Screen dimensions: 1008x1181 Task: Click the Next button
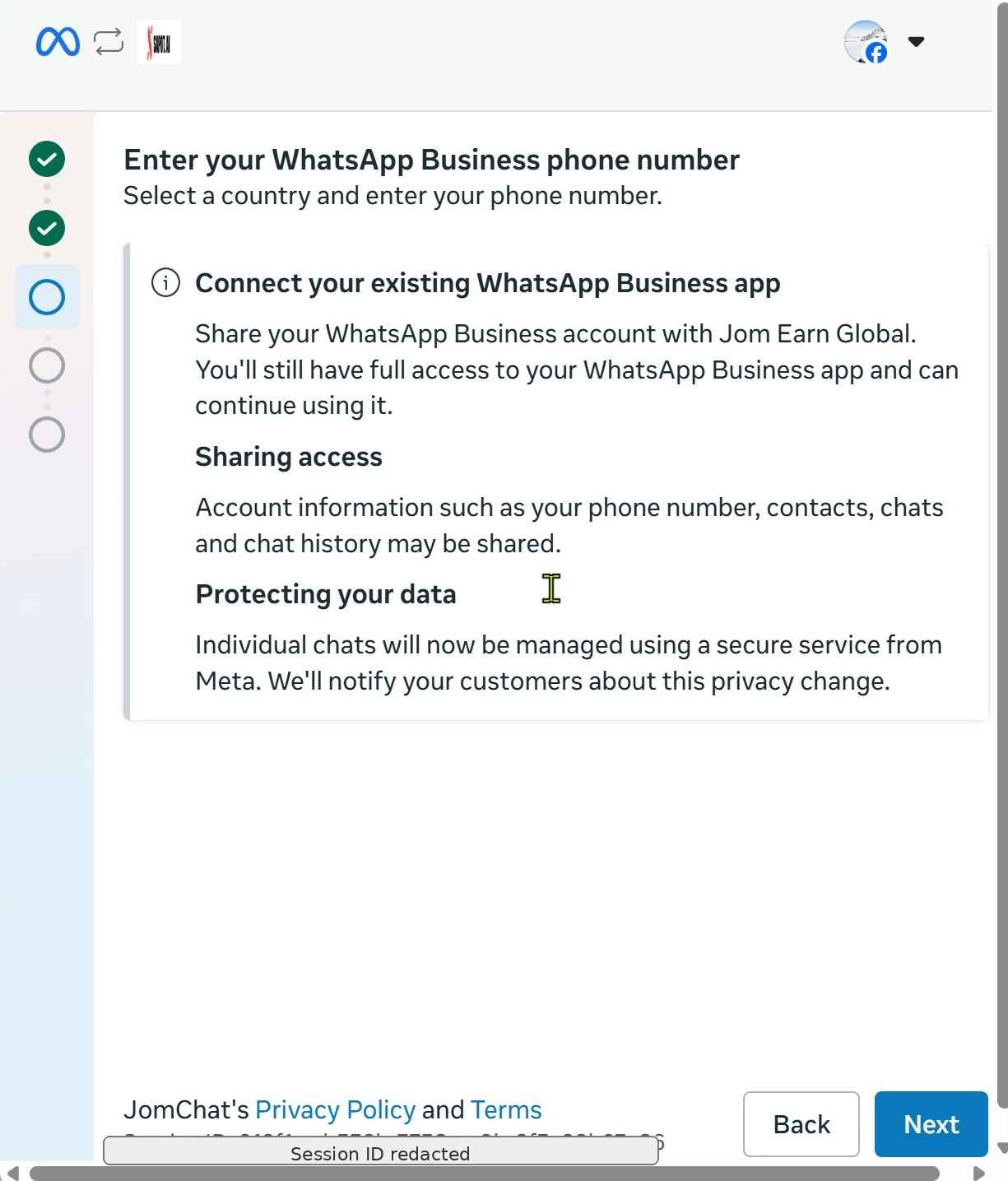(931, 1124)
